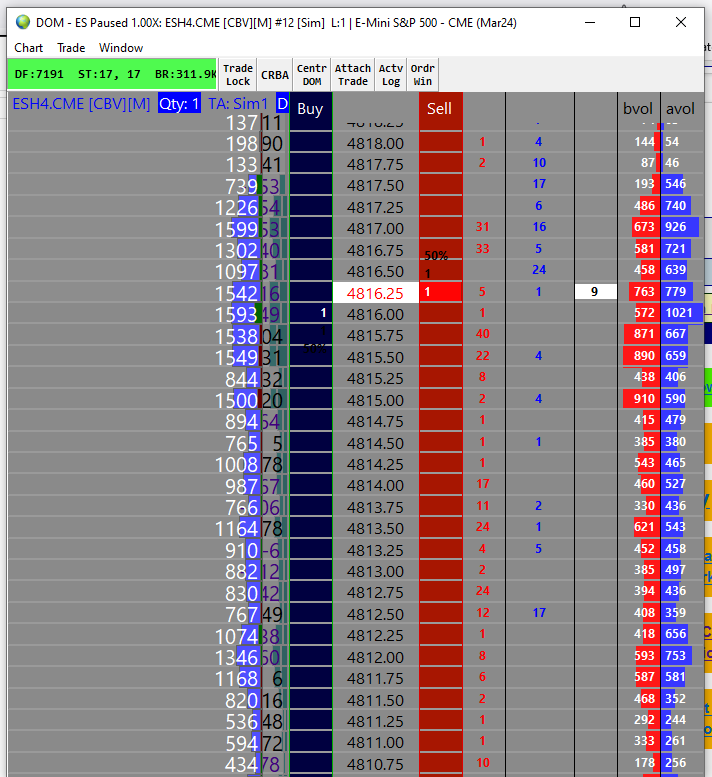This screenshot has width=712, height=777.
Task: Click the bvol value 890 at 4815.50
Action: (642, 355)
